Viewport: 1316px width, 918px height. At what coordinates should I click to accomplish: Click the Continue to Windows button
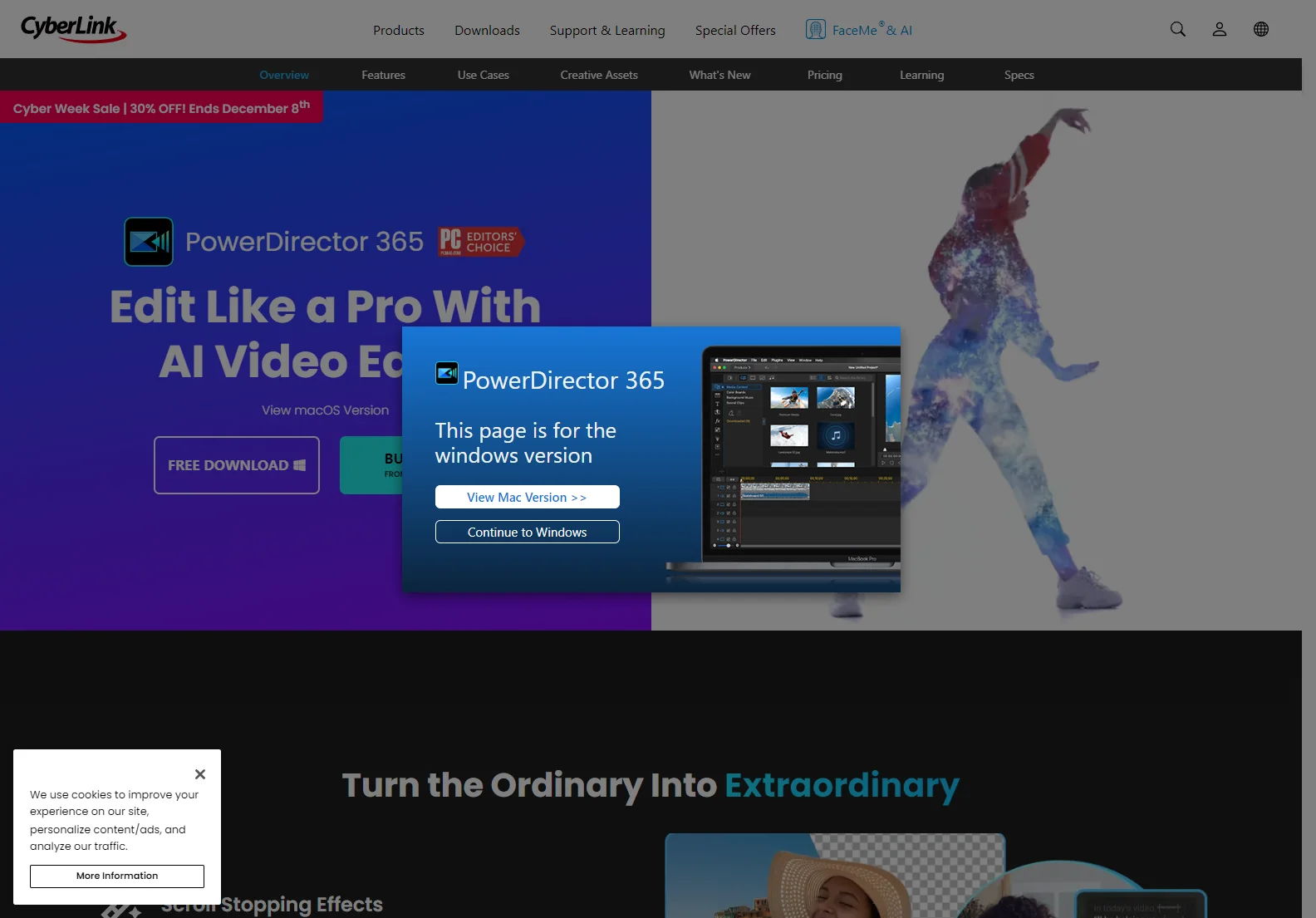tap(528, 532)
